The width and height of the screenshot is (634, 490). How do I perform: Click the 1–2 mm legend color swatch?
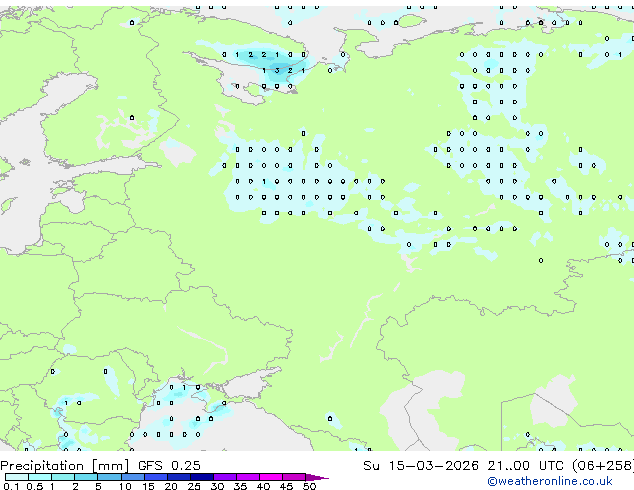tap(63, 477)
